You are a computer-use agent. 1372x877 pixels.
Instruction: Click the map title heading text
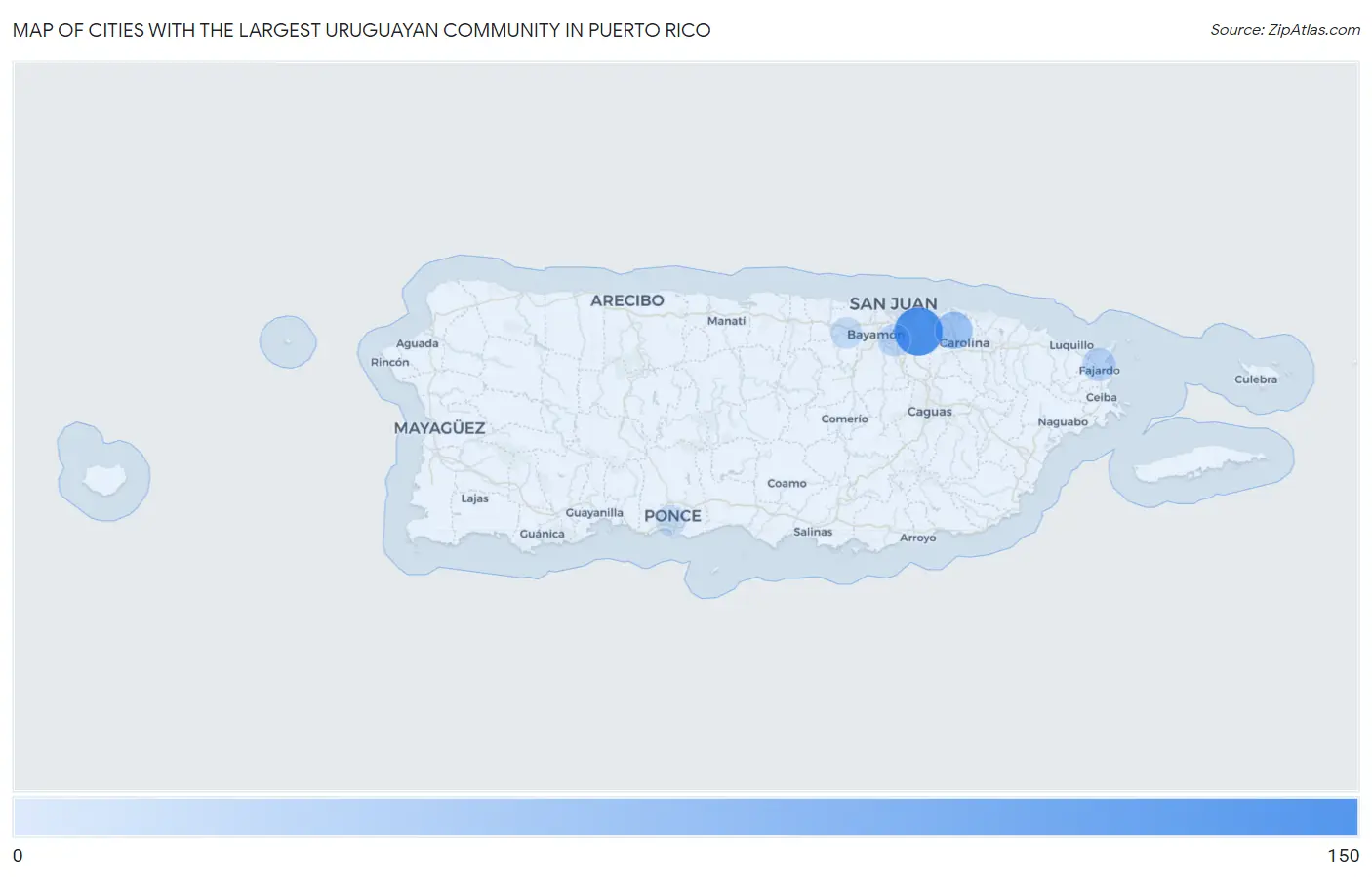[361, 30]
